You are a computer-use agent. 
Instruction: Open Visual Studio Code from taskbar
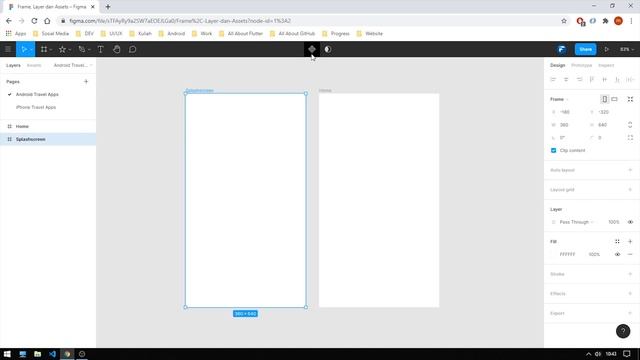tap(52, 354)
